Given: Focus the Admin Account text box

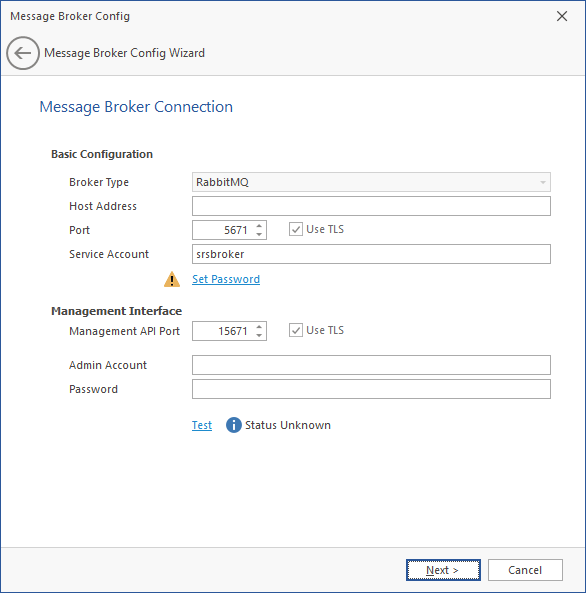Looking at the screenshot, I should (x=371, y=365).
